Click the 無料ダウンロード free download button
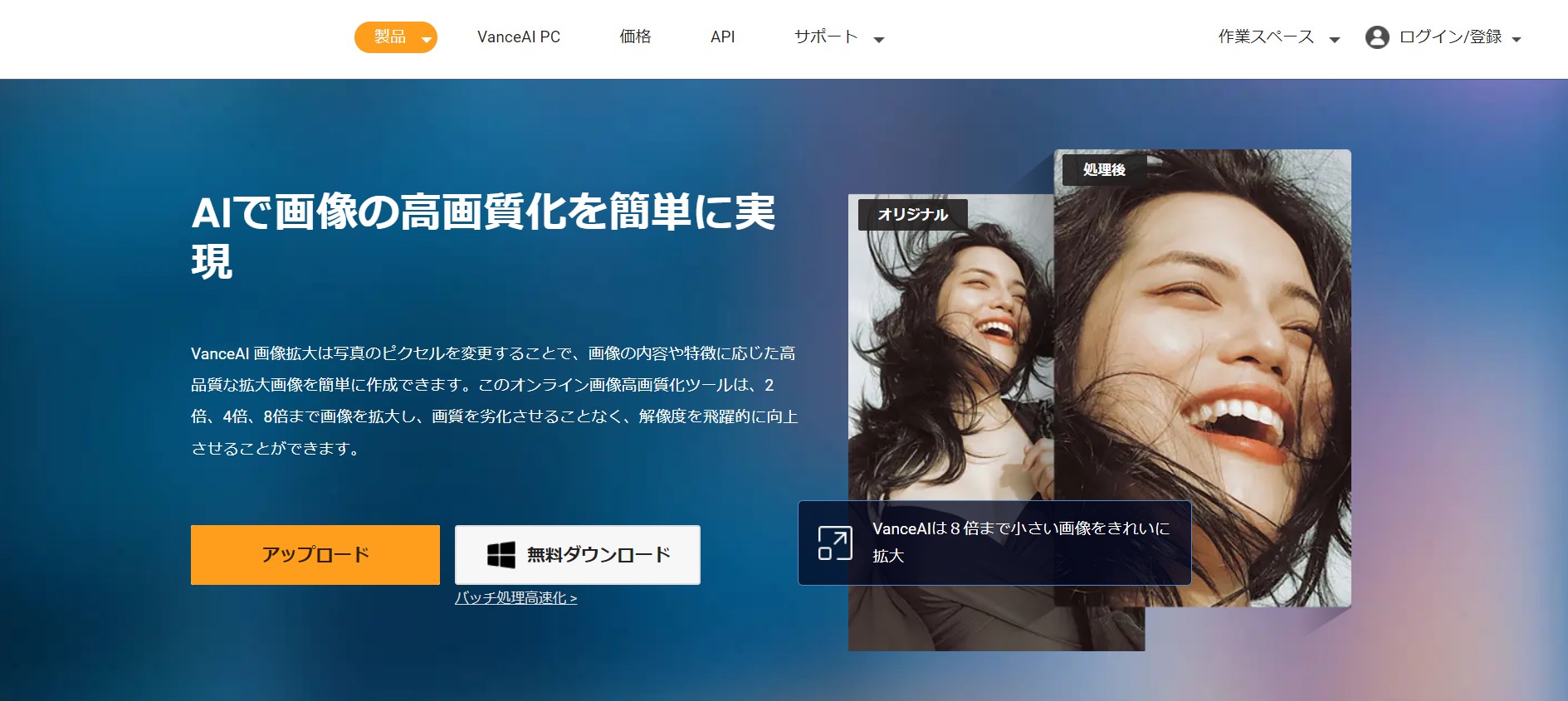The height and width of the screenshot is (701, 1568). pyautogui.click(x=578, y=555)
